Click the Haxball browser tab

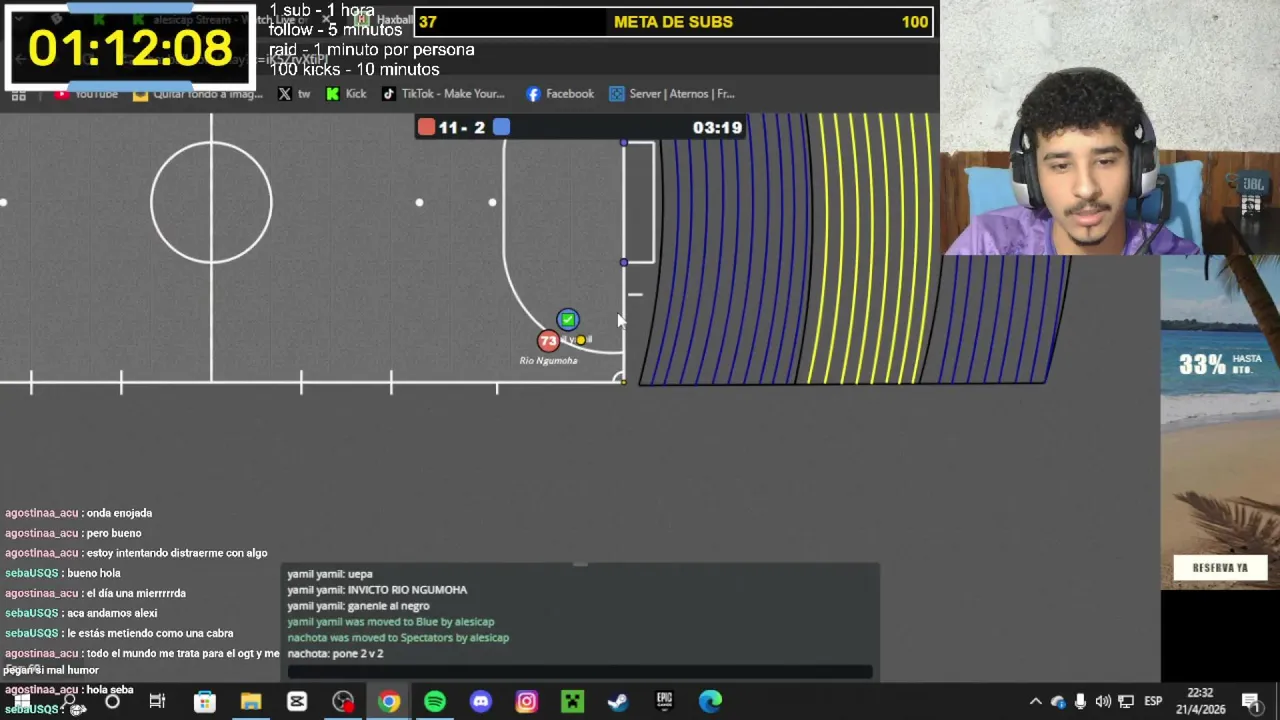pyautogui.click(x=384, y=19)
